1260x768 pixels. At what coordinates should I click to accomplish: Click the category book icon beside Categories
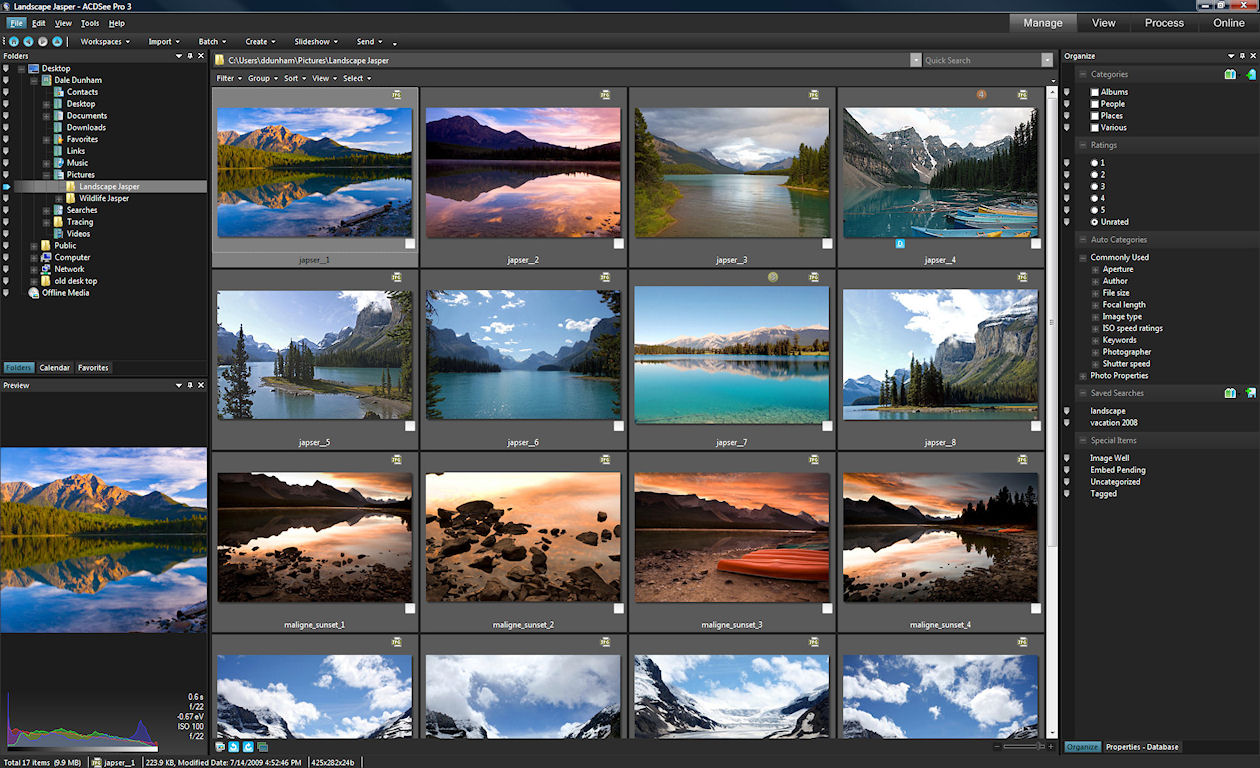(1230, 74)
